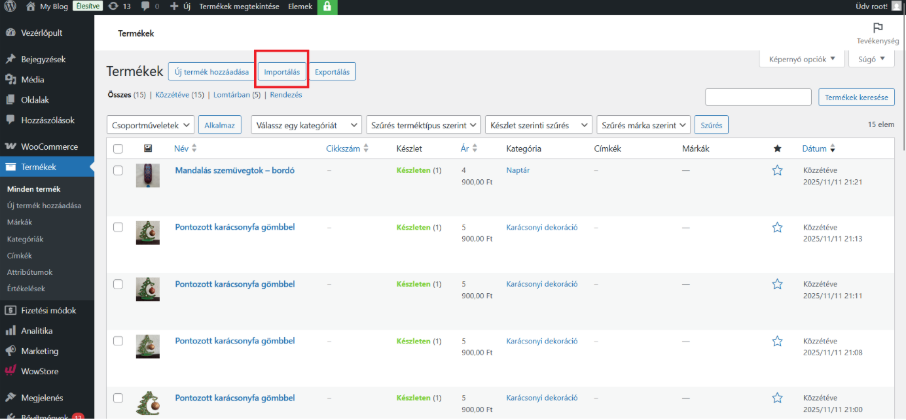The height and width of the screenshot is (420, 906).
Task: Click the product search input field
Action: 758,96
